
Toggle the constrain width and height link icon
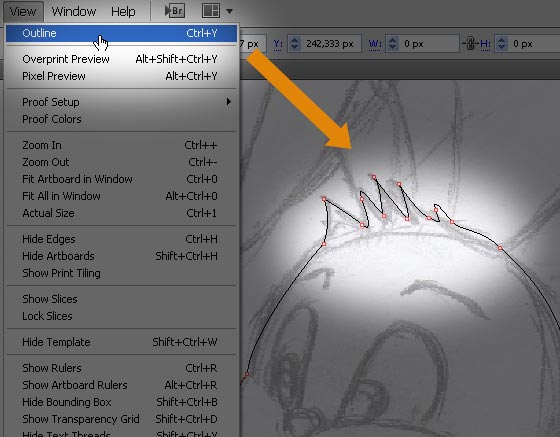click(470, 44)
